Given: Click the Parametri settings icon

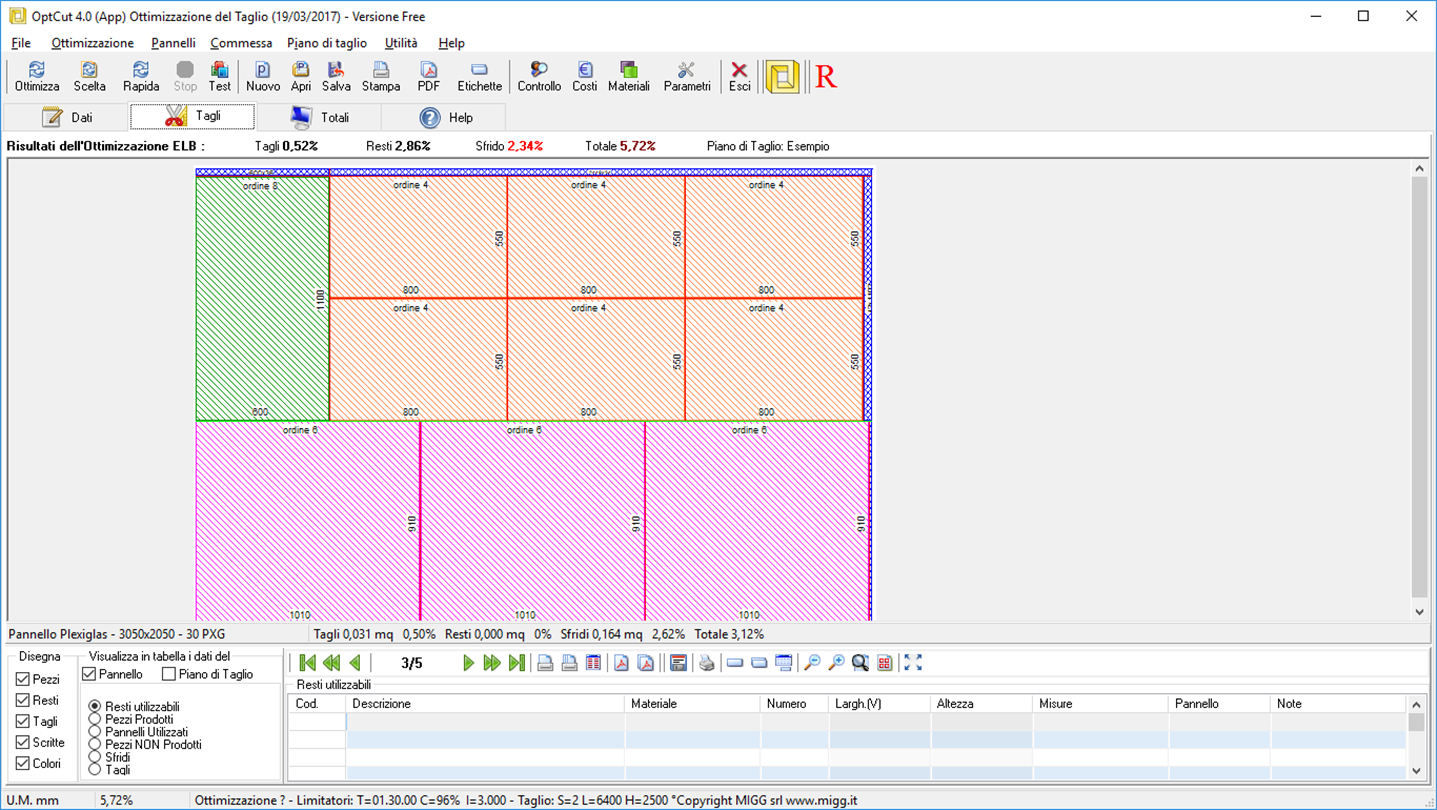Looking at the screenshot, I should pyautogui.click(x=687, y=76).
